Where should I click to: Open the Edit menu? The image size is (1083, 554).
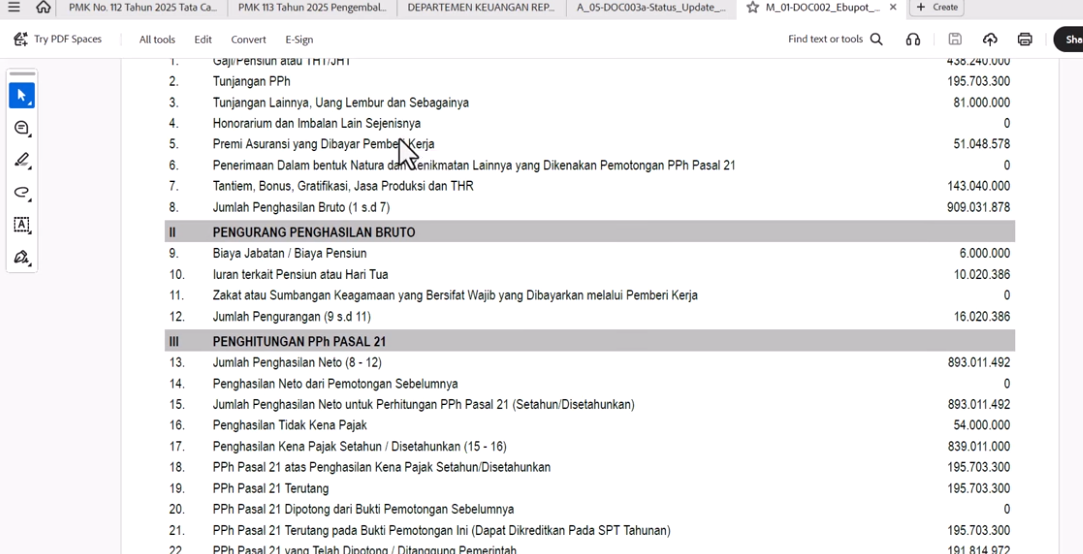(x=203, y=39)
